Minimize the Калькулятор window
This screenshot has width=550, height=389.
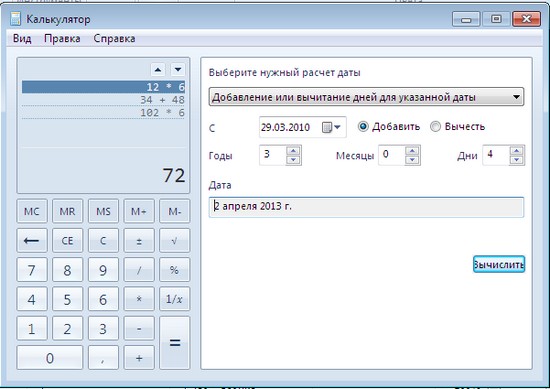(466, 19)
